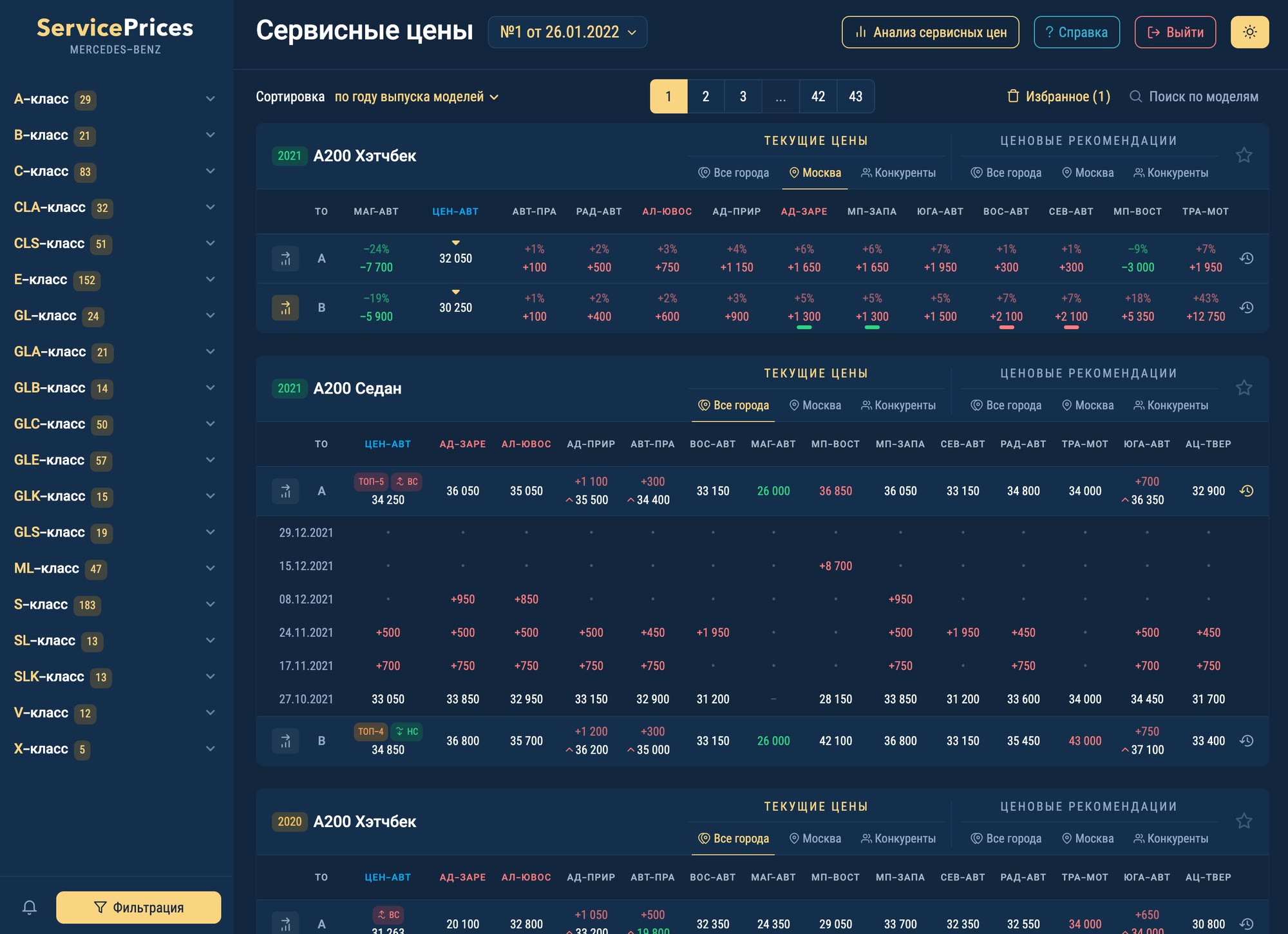Select Москва current prices tab, 2020 Хэтчбек
Viewport: 1288px width, 934px height.
tap(815, 839)
